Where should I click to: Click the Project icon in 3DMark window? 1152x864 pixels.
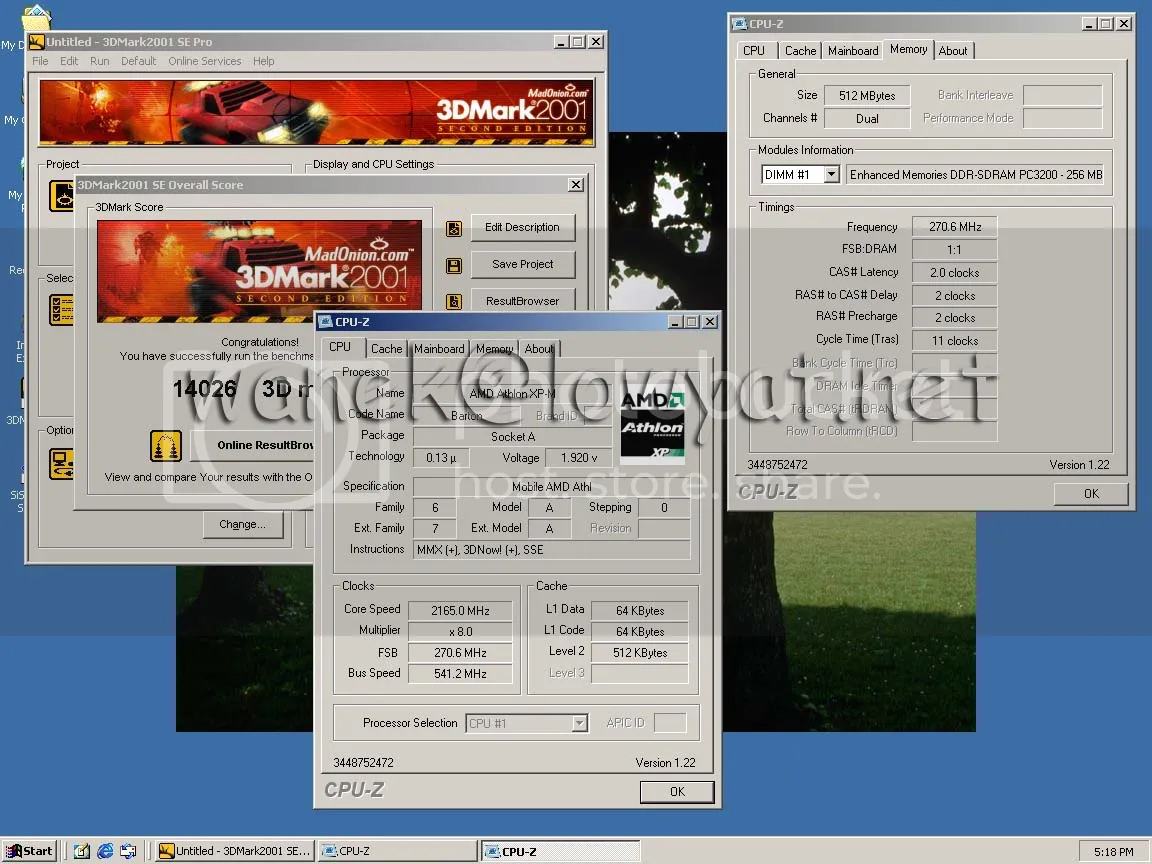click(61, 196)
